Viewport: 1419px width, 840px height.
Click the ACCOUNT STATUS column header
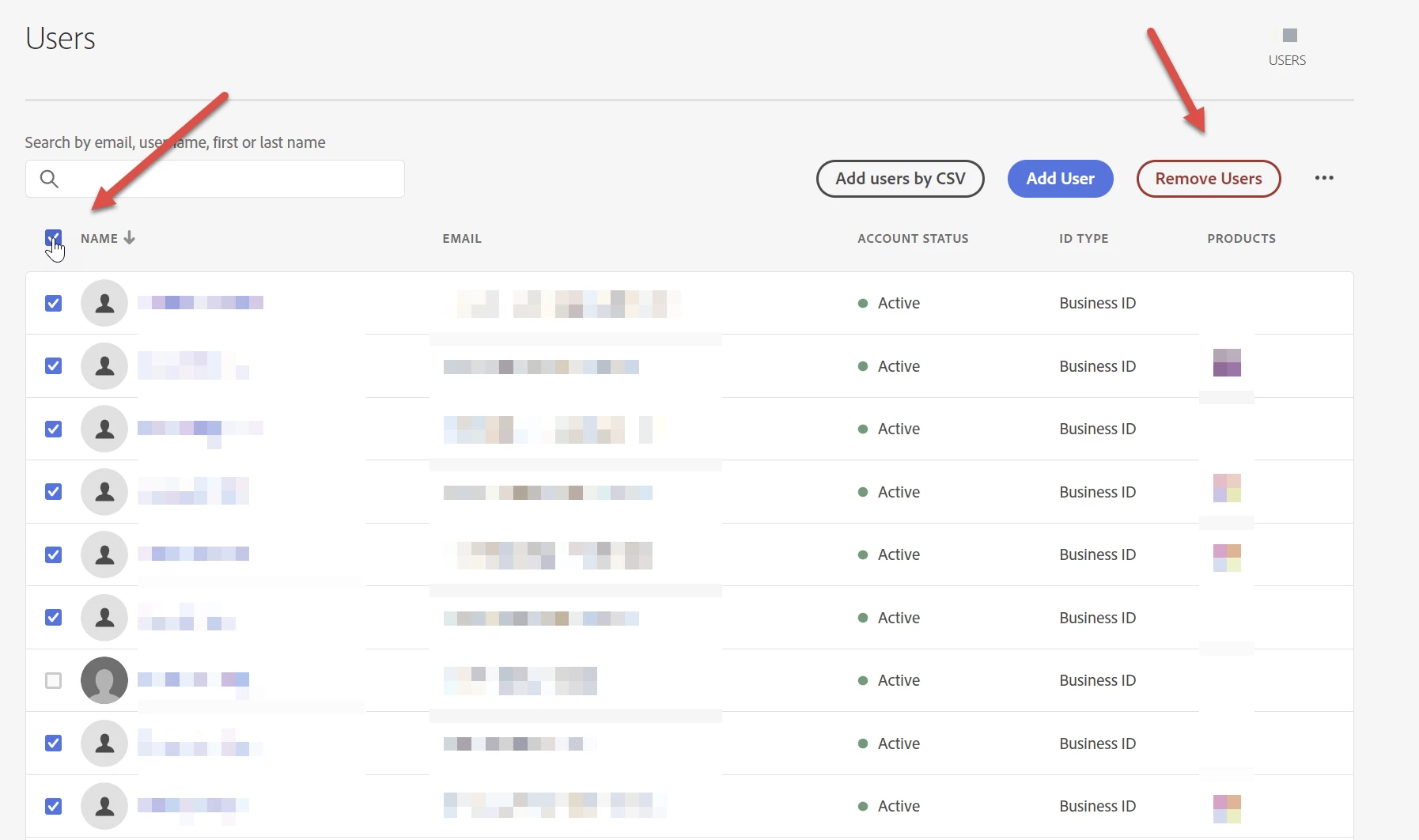(913, 238)
